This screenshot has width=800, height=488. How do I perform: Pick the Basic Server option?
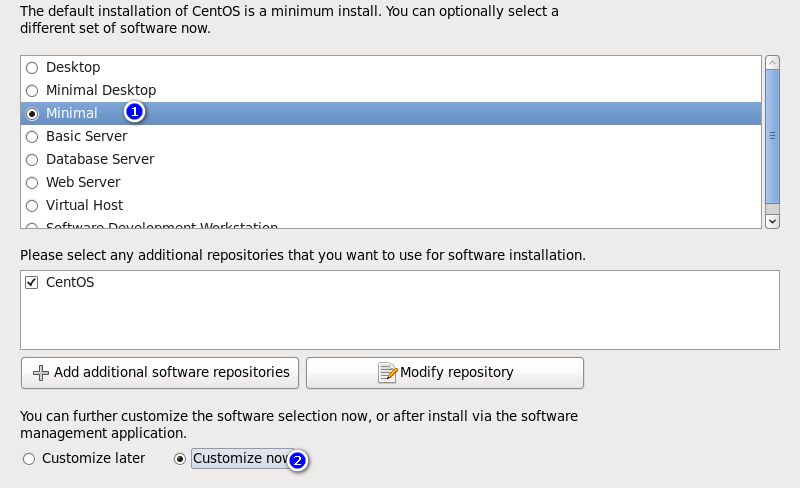32,137
